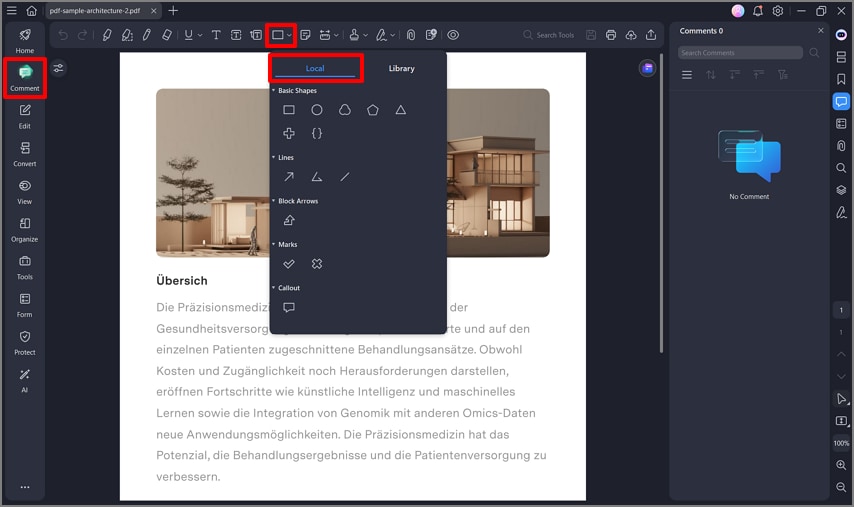Add a sticky note comment

coord(305,35)
